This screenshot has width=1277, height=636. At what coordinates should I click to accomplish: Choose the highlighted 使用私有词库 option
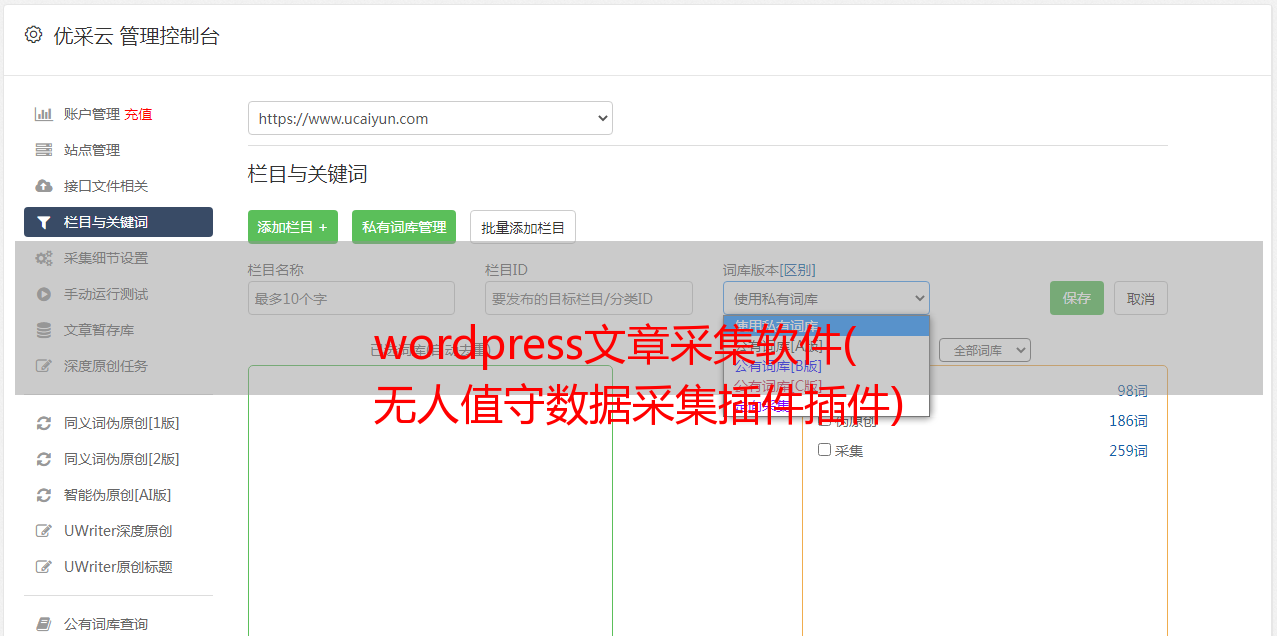point(826,325)
